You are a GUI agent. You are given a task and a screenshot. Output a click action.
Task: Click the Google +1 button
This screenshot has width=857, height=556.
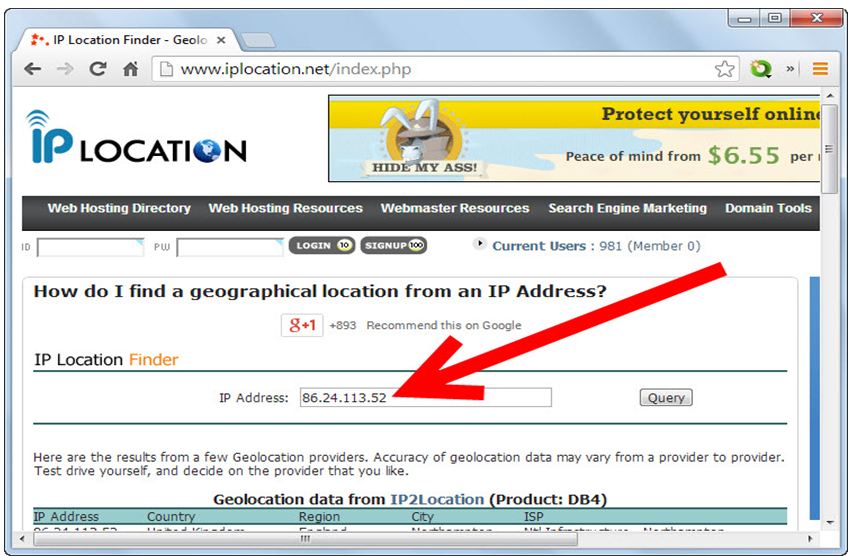point(302,325)
